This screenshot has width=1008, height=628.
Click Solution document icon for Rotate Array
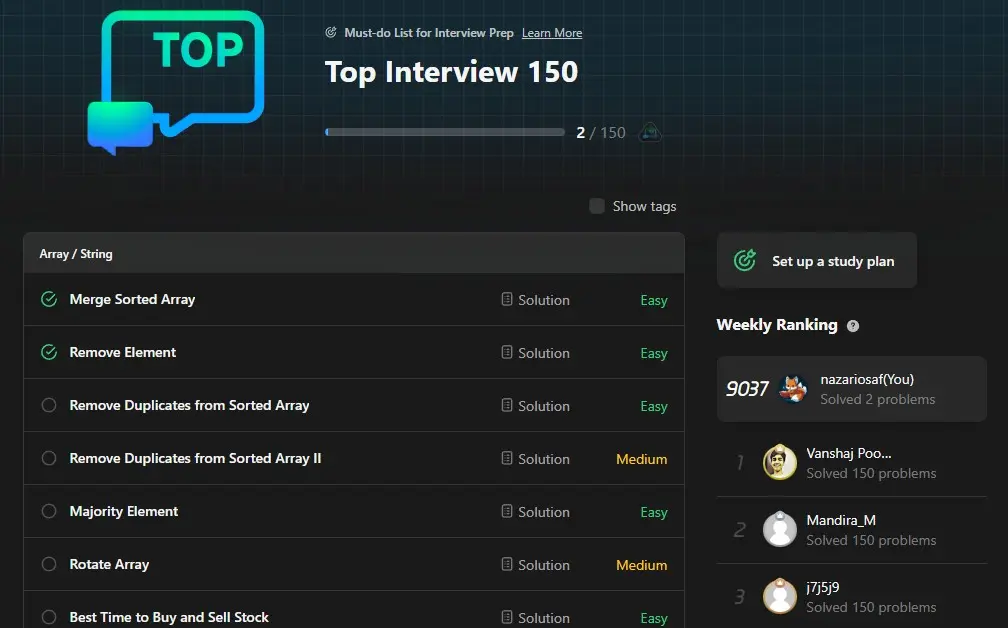coord(507,564)
